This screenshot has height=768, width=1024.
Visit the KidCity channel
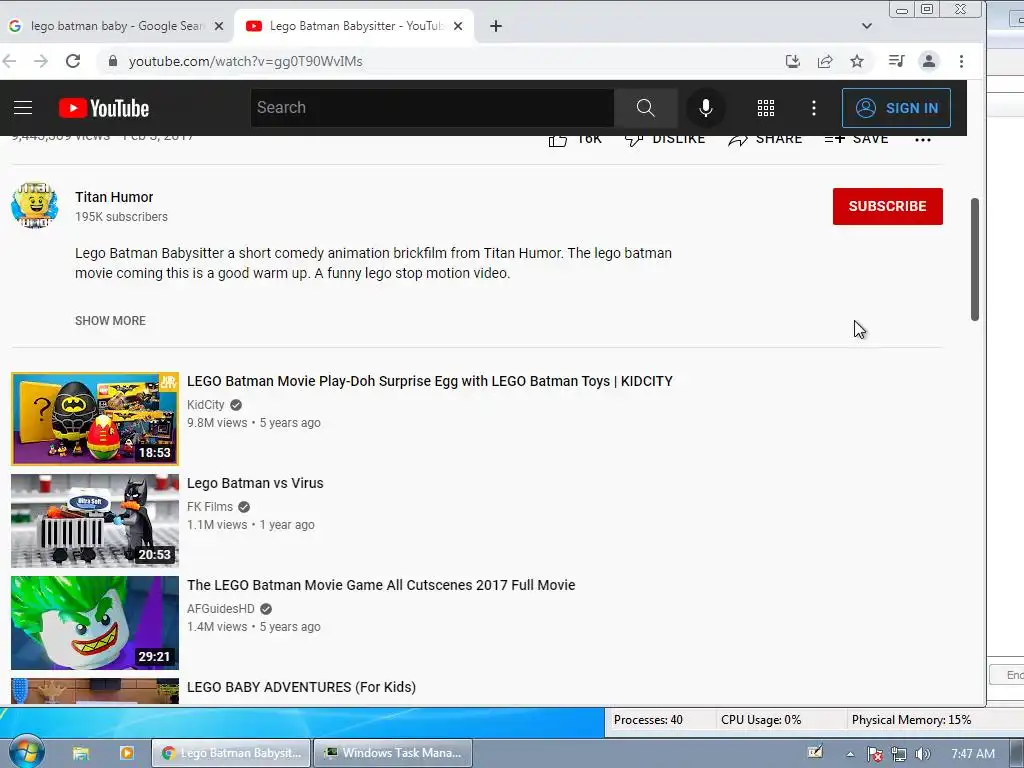[206, 405]
